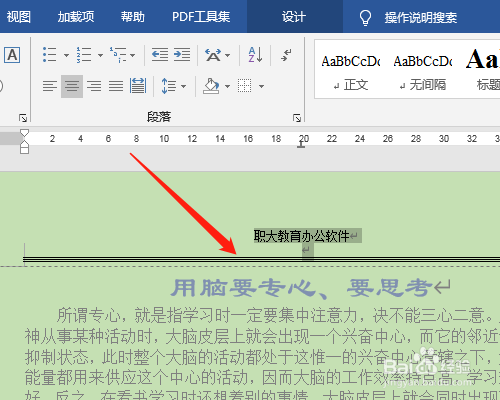Screen dimensions: 500x400
Task: Click title 用脑要专心、要思考
Action: (302, 288)
